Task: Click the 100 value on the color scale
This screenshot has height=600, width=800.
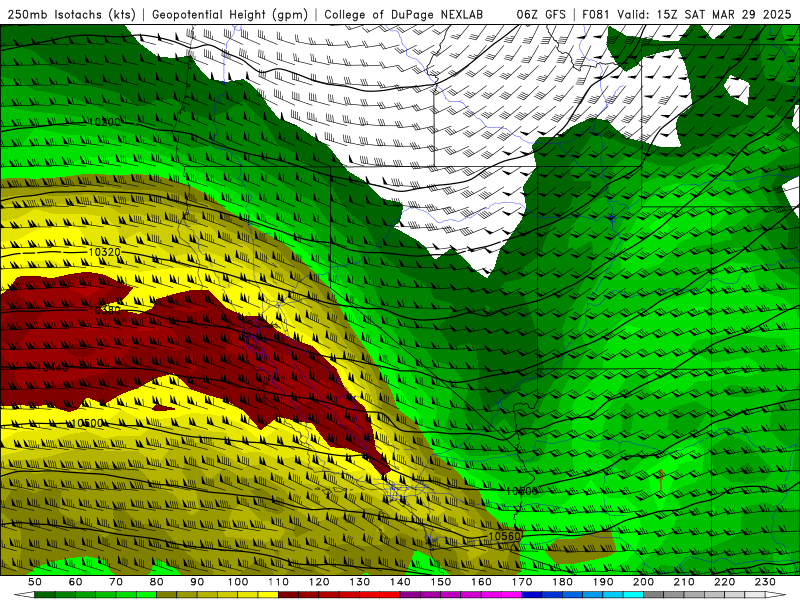Action: click(238, 582)
